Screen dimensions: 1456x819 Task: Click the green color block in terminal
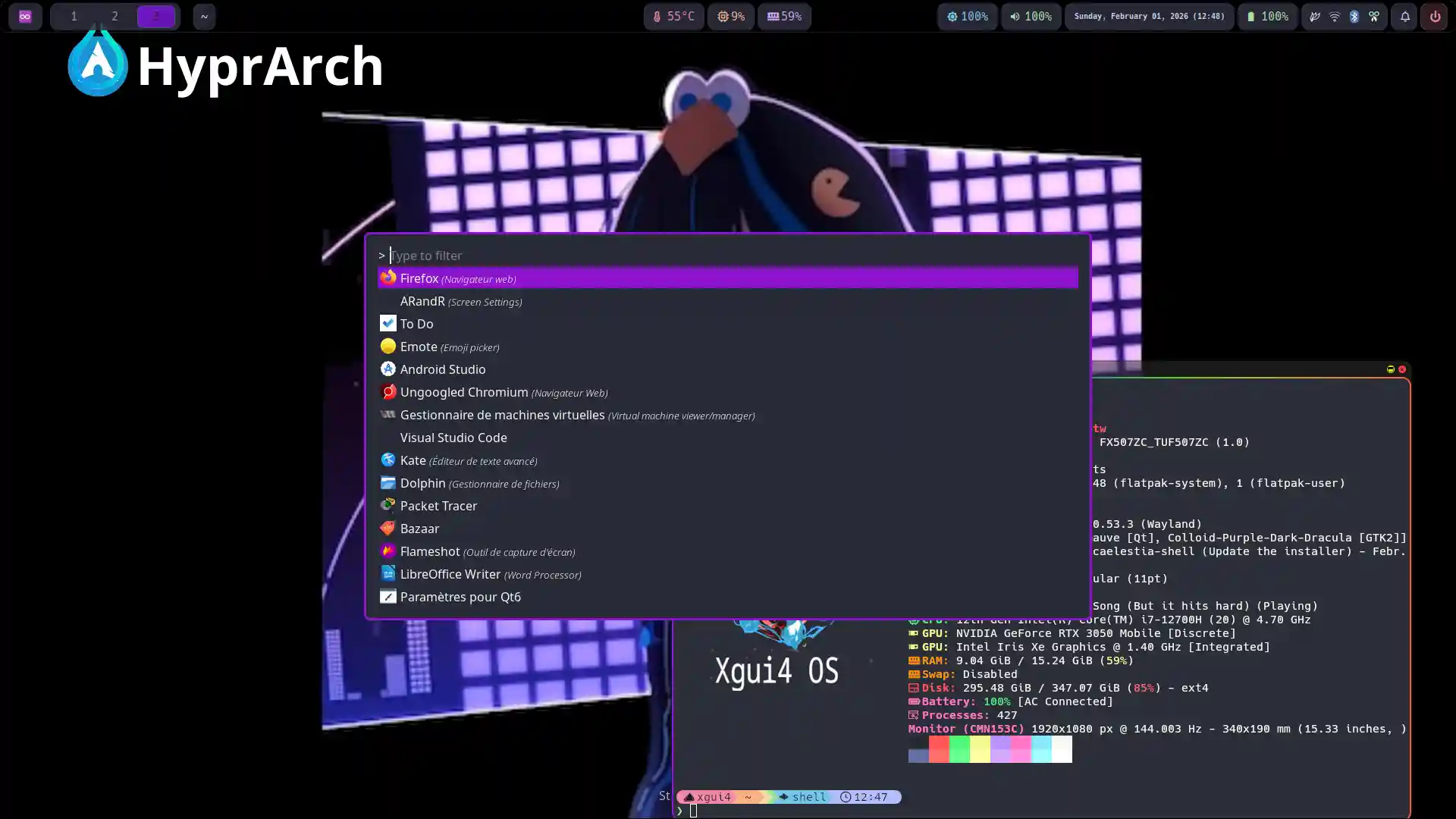click(x=959, y=749)
